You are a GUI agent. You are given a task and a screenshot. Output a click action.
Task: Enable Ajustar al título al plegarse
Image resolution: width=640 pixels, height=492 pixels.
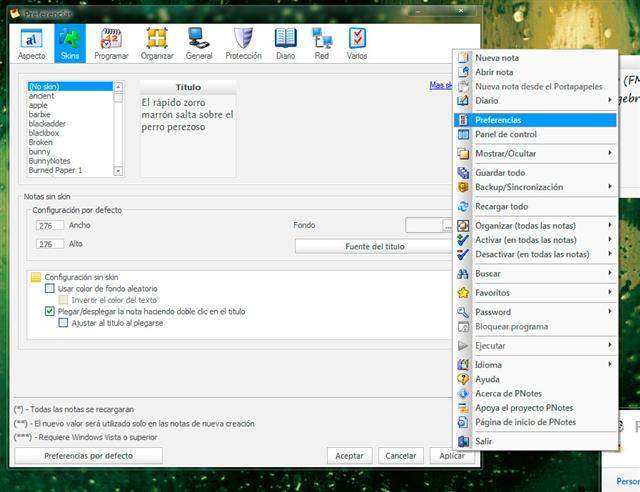point(64,323)
